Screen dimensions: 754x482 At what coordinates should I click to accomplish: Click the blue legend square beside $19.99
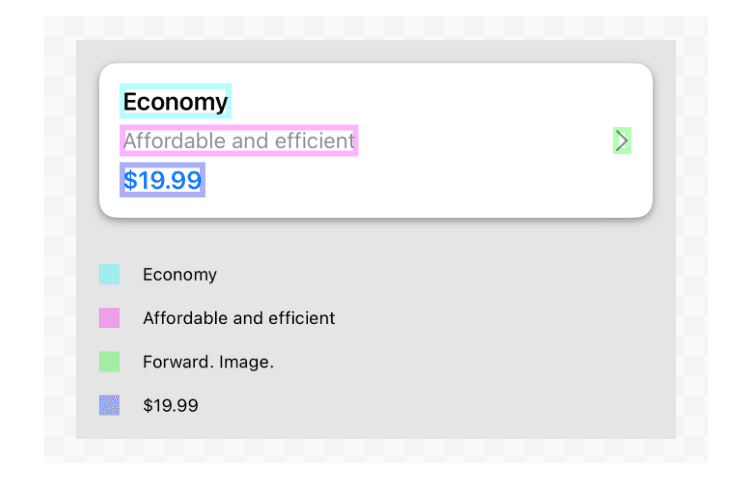point(109,405)
